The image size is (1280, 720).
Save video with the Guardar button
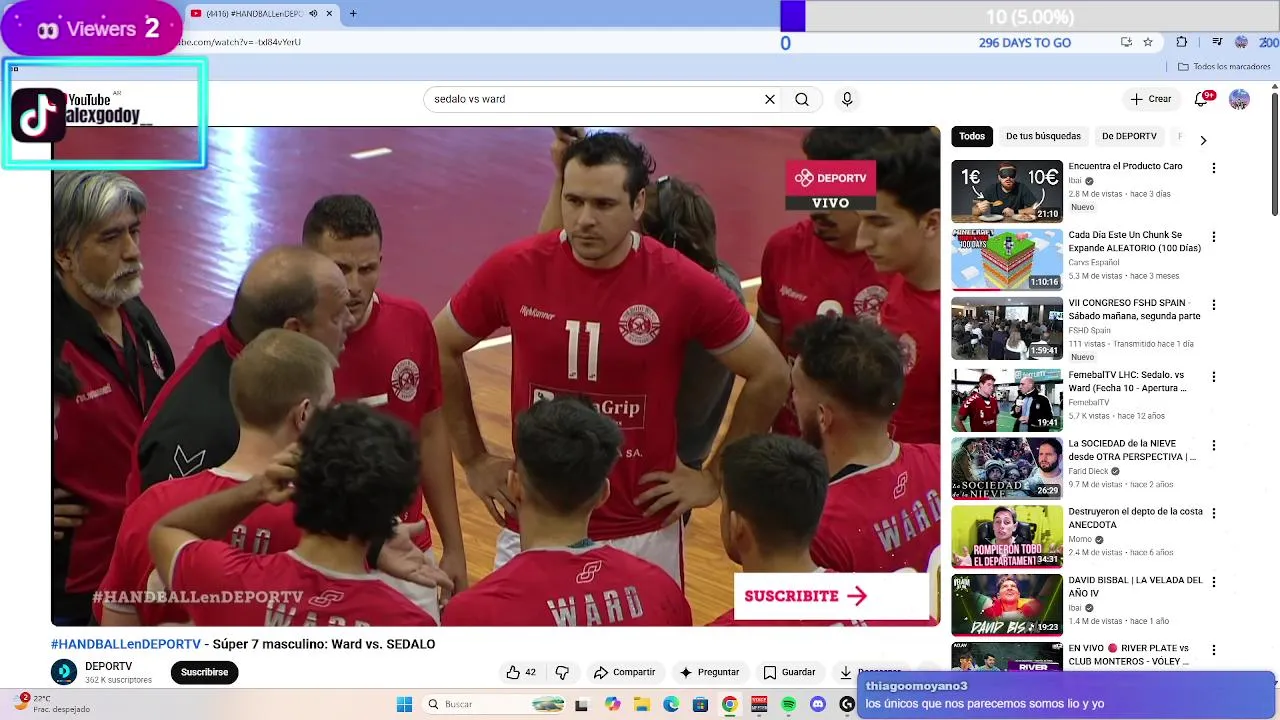(x=790, y=672)
